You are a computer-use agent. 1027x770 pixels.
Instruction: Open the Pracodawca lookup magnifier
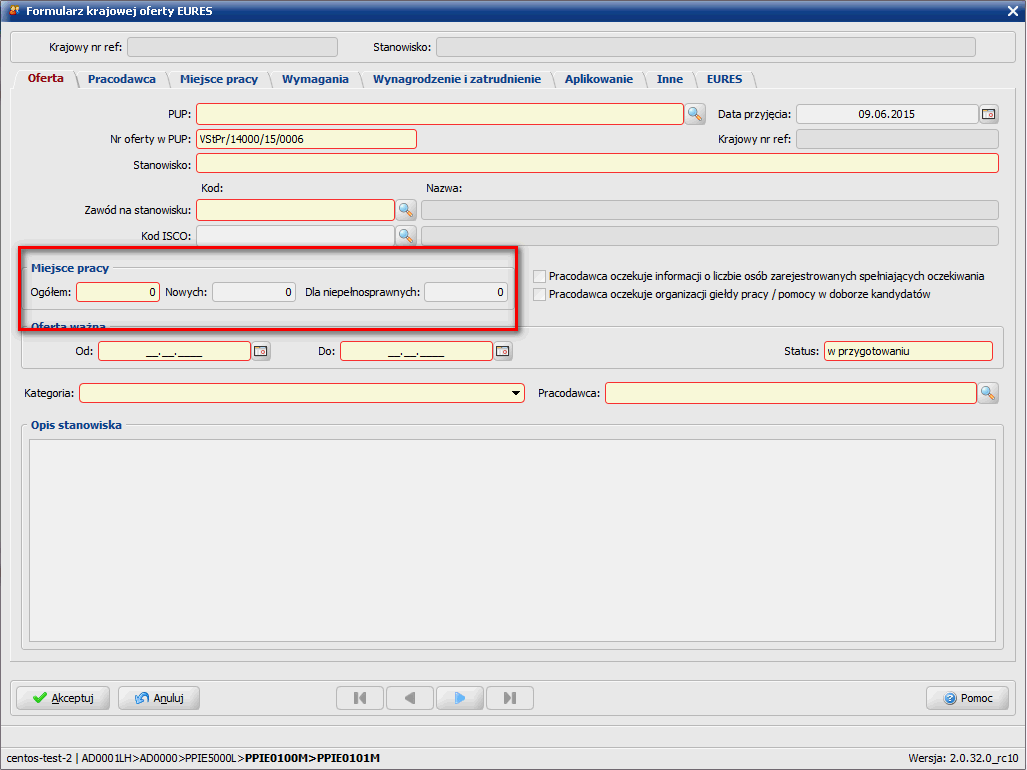pos(988,394)
